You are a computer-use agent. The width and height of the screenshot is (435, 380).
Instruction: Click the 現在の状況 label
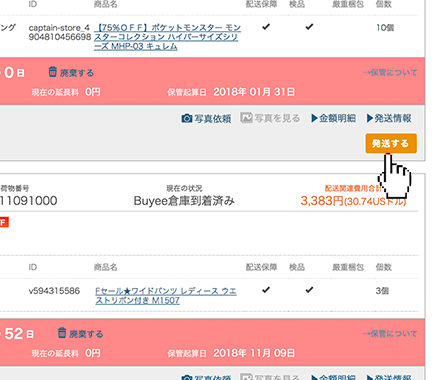click(x=184, y=189)
